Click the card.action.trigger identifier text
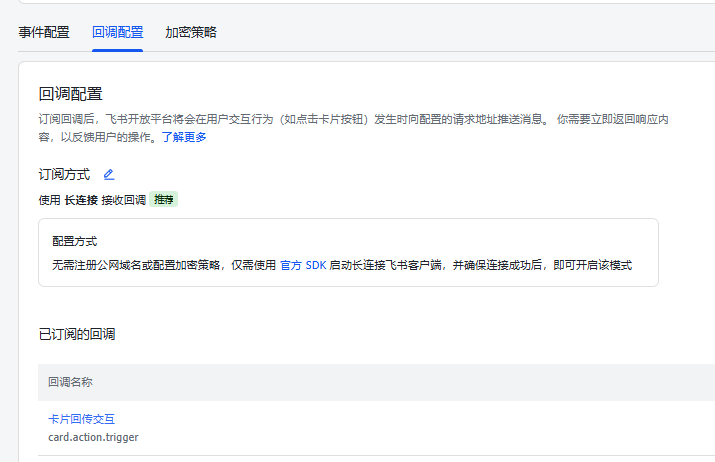 (93, 437)
